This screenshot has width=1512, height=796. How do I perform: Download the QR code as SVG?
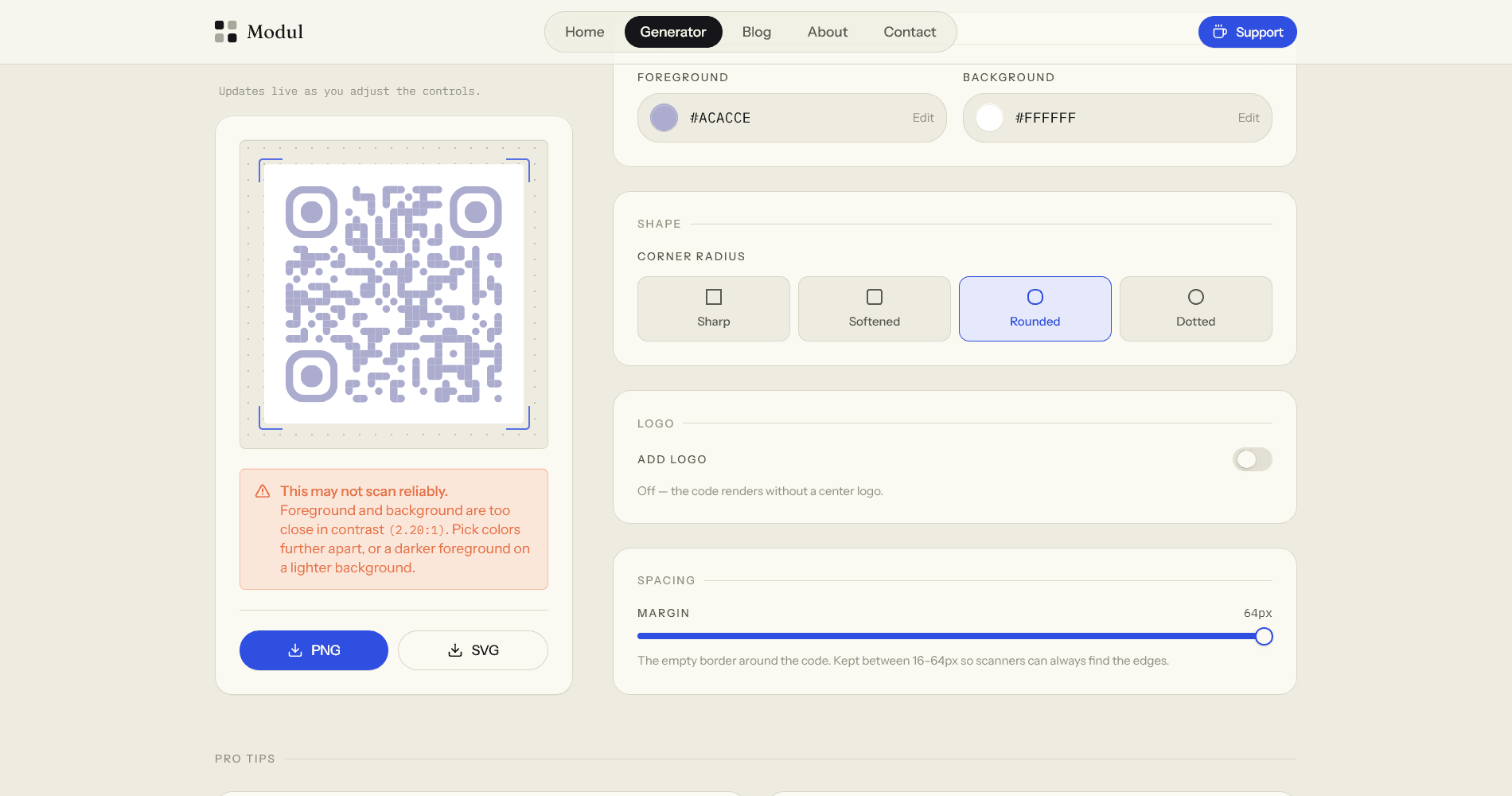pyautogui.click(x=473, y=650)
